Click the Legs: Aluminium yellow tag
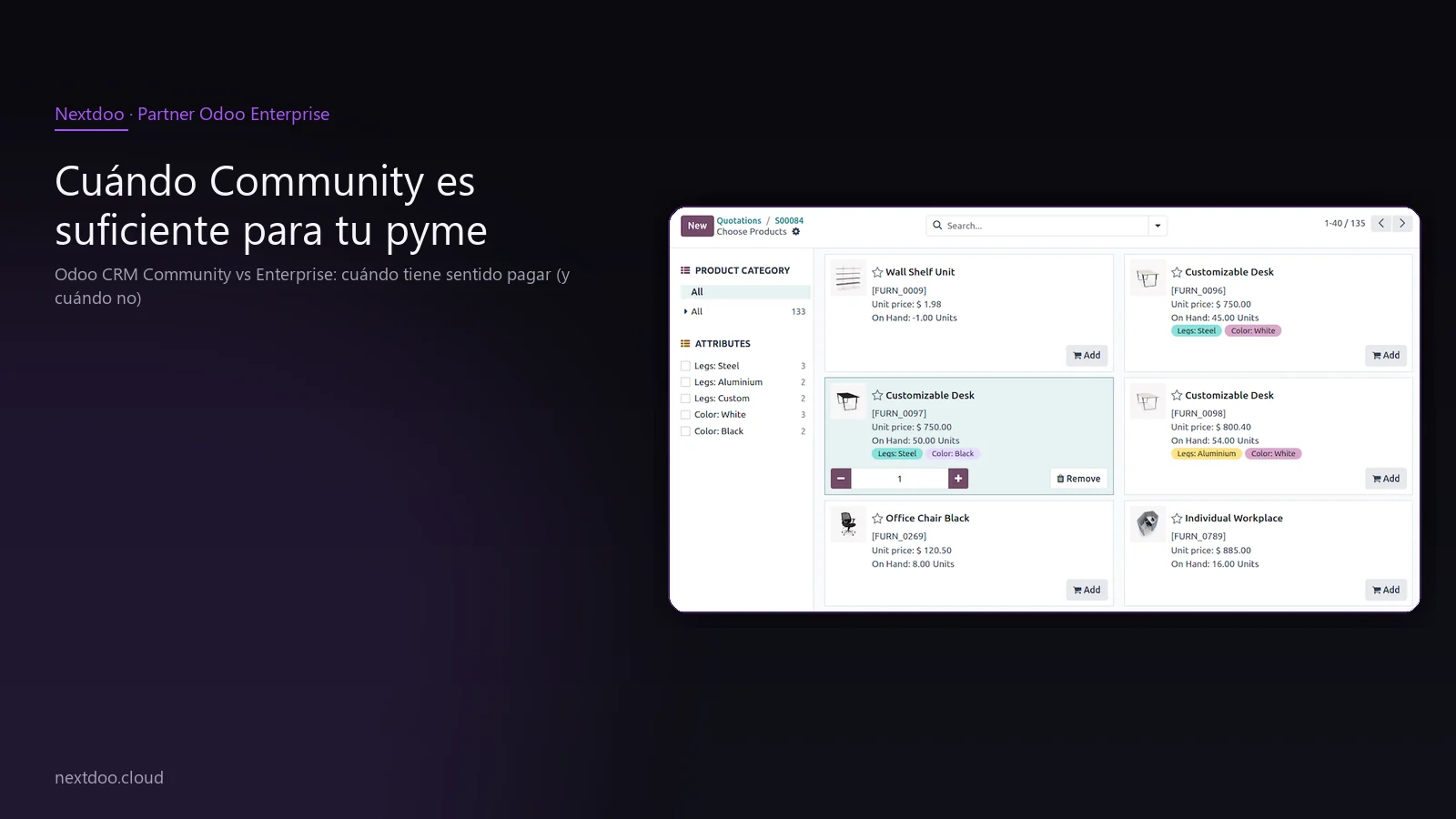1456x819 pixels. point(1206,454)
